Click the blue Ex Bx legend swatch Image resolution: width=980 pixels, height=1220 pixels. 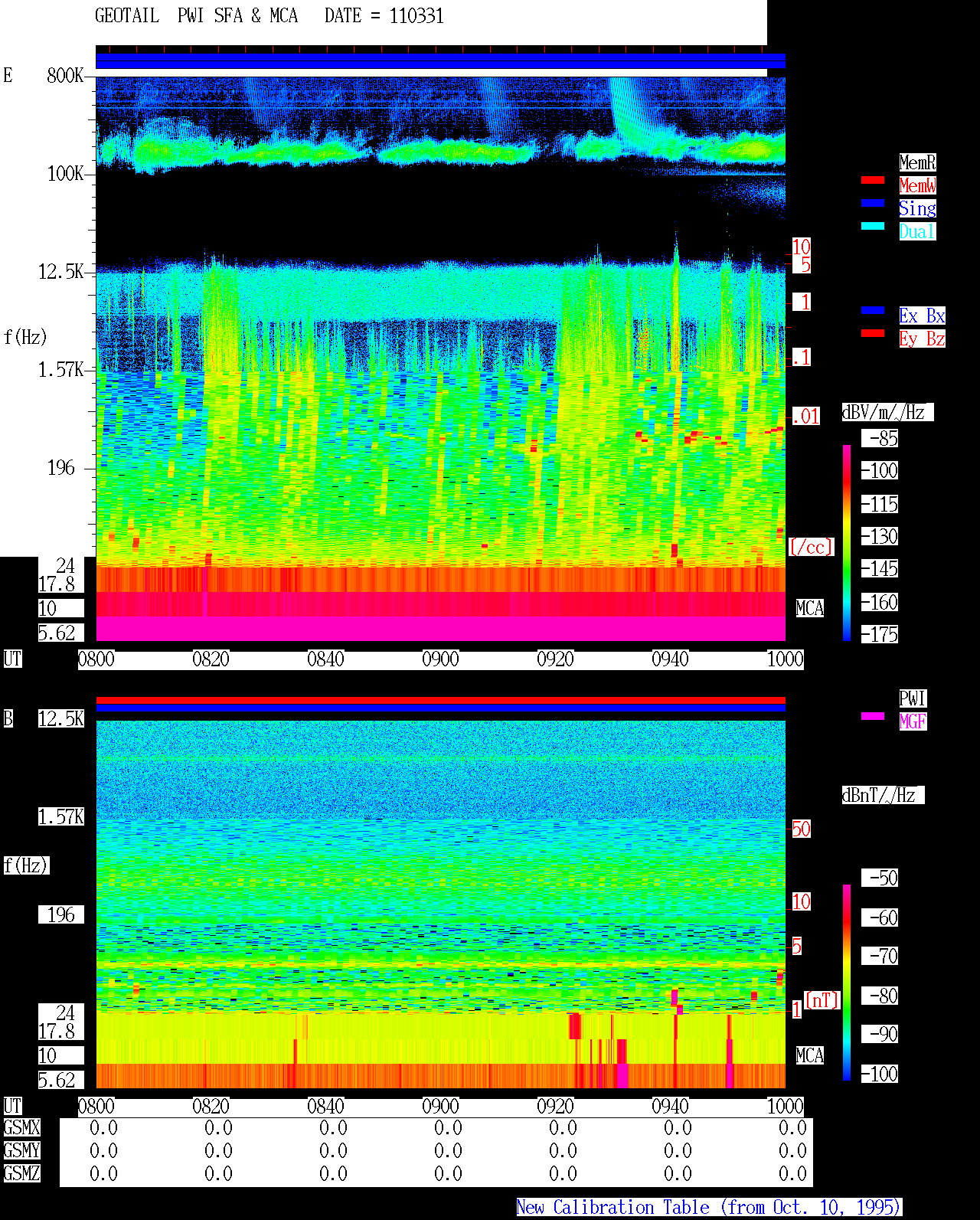coord(873,310)
